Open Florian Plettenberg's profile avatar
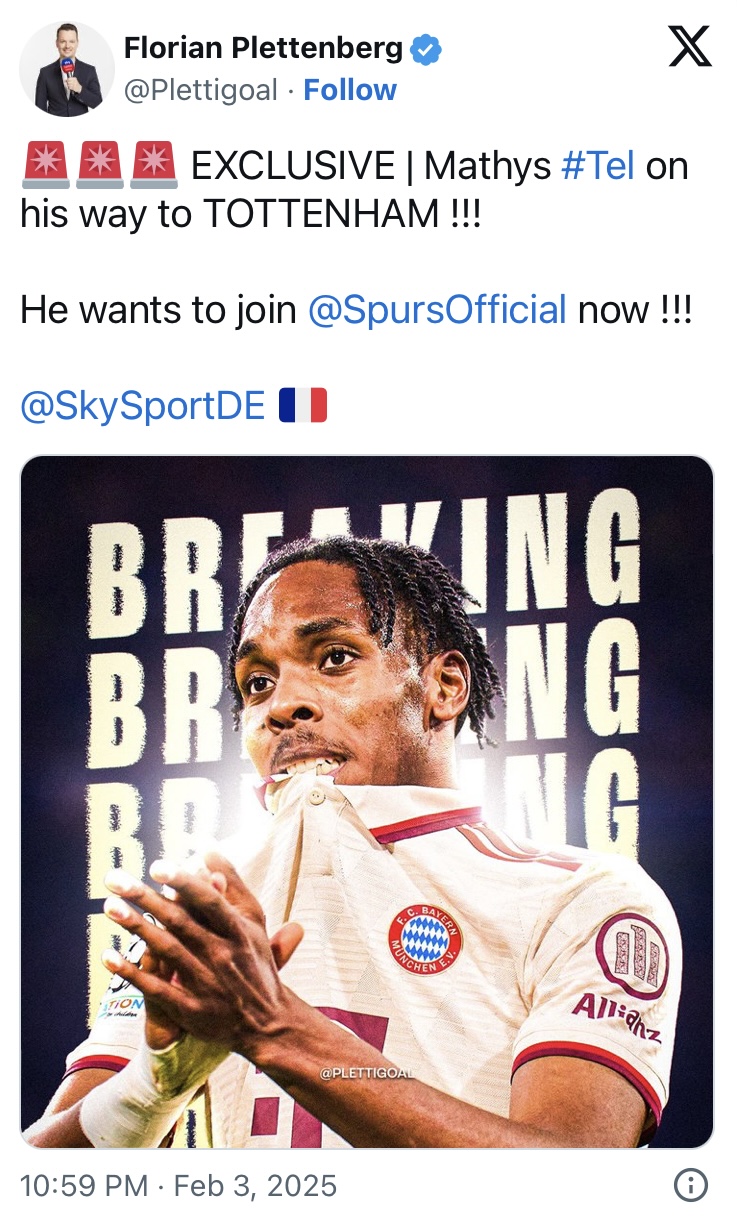Screen dimensions: 737x1216 click(67, 69)
